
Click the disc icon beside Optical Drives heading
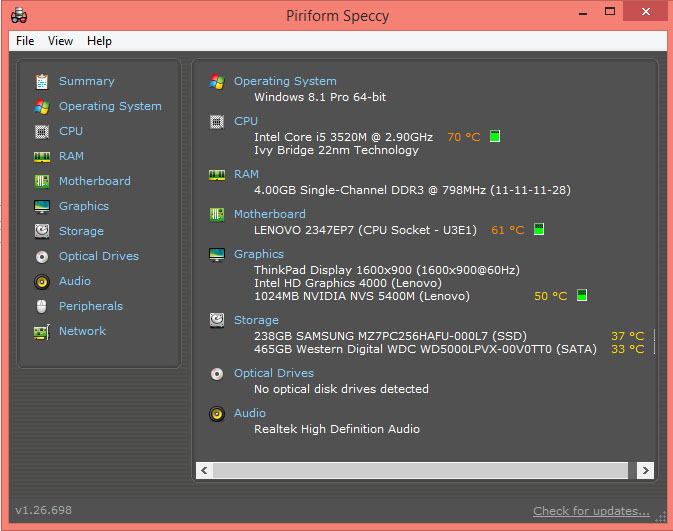point(217,374)
